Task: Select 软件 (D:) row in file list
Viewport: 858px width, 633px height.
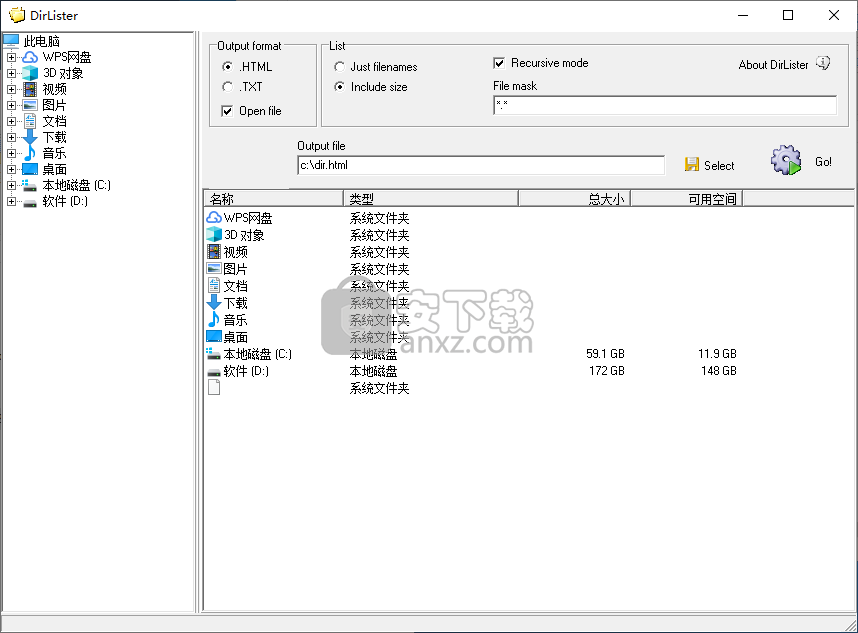Action: pos(246,371)
